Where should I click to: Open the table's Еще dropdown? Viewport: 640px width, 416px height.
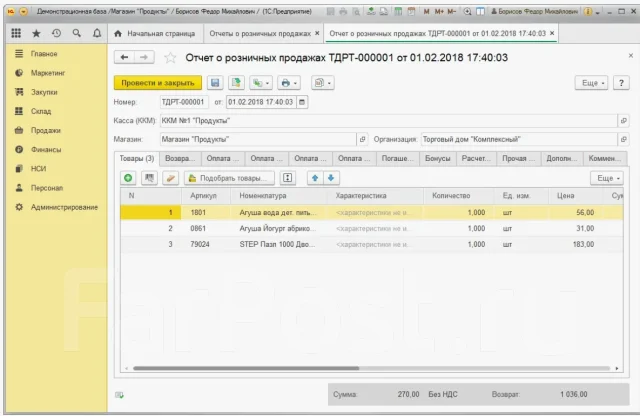coord(607,178)
